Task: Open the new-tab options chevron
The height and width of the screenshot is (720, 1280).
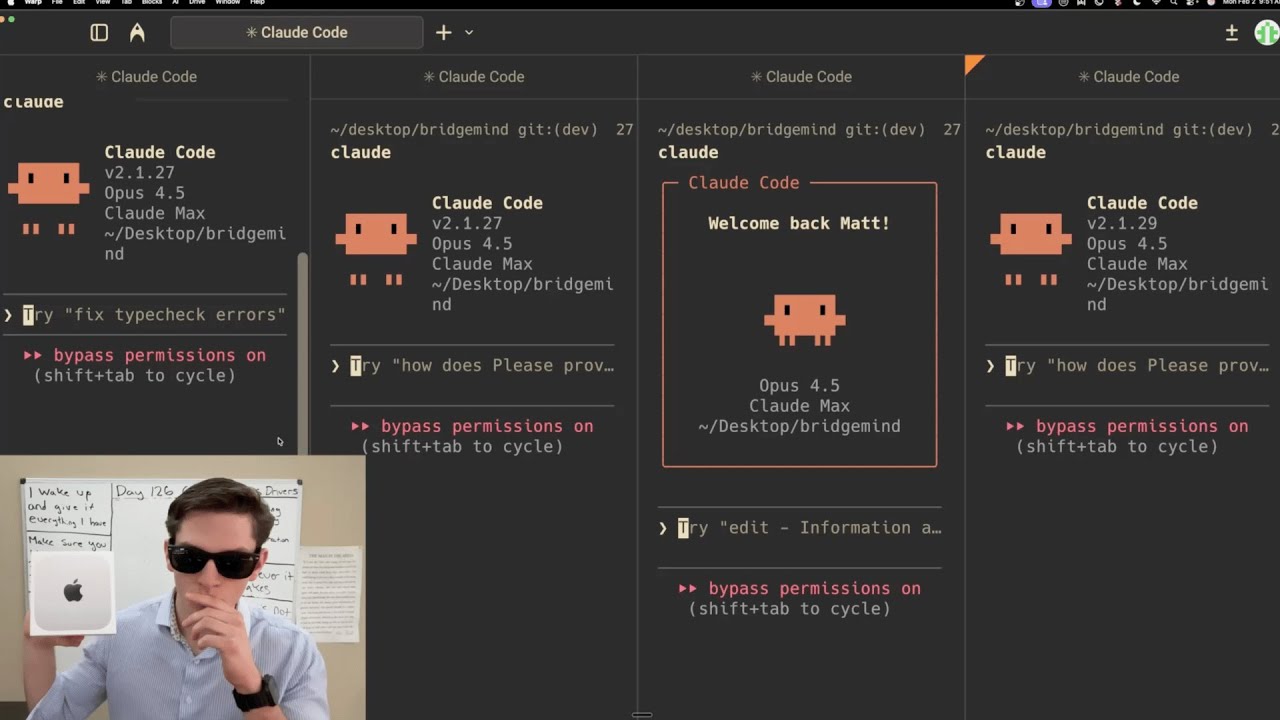Action: pos(469,32)
